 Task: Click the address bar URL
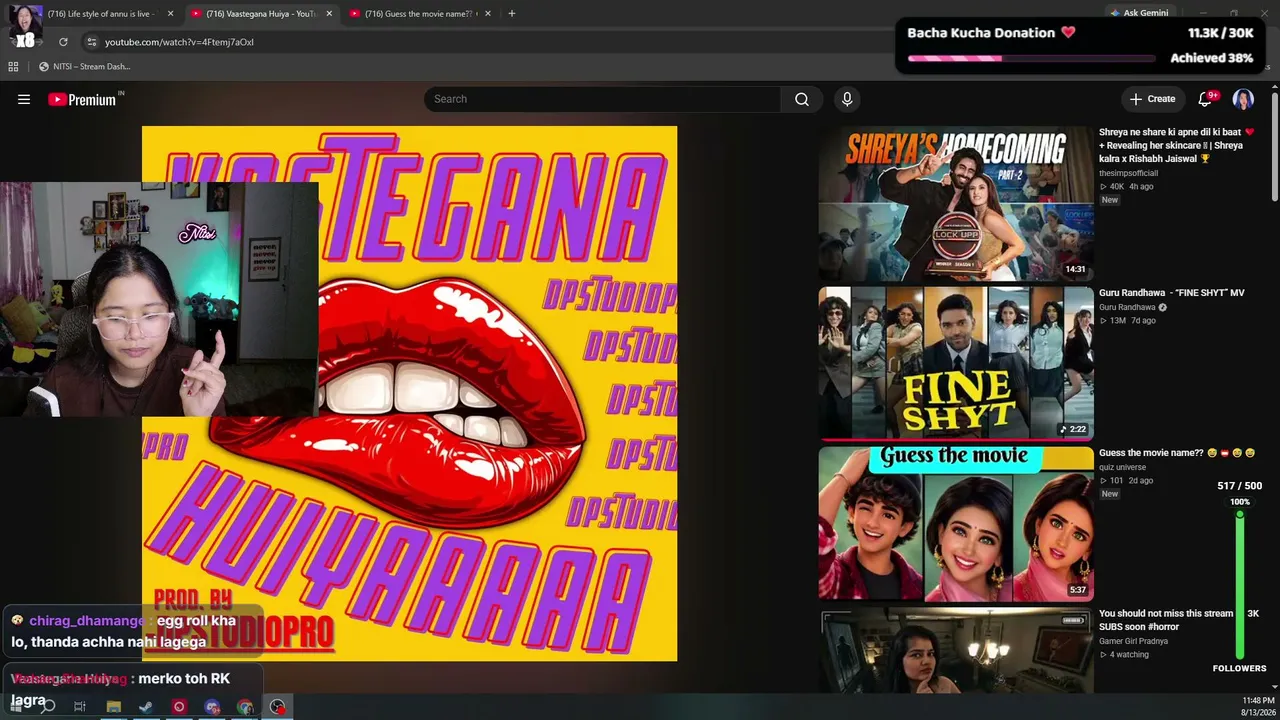[179, 42]
